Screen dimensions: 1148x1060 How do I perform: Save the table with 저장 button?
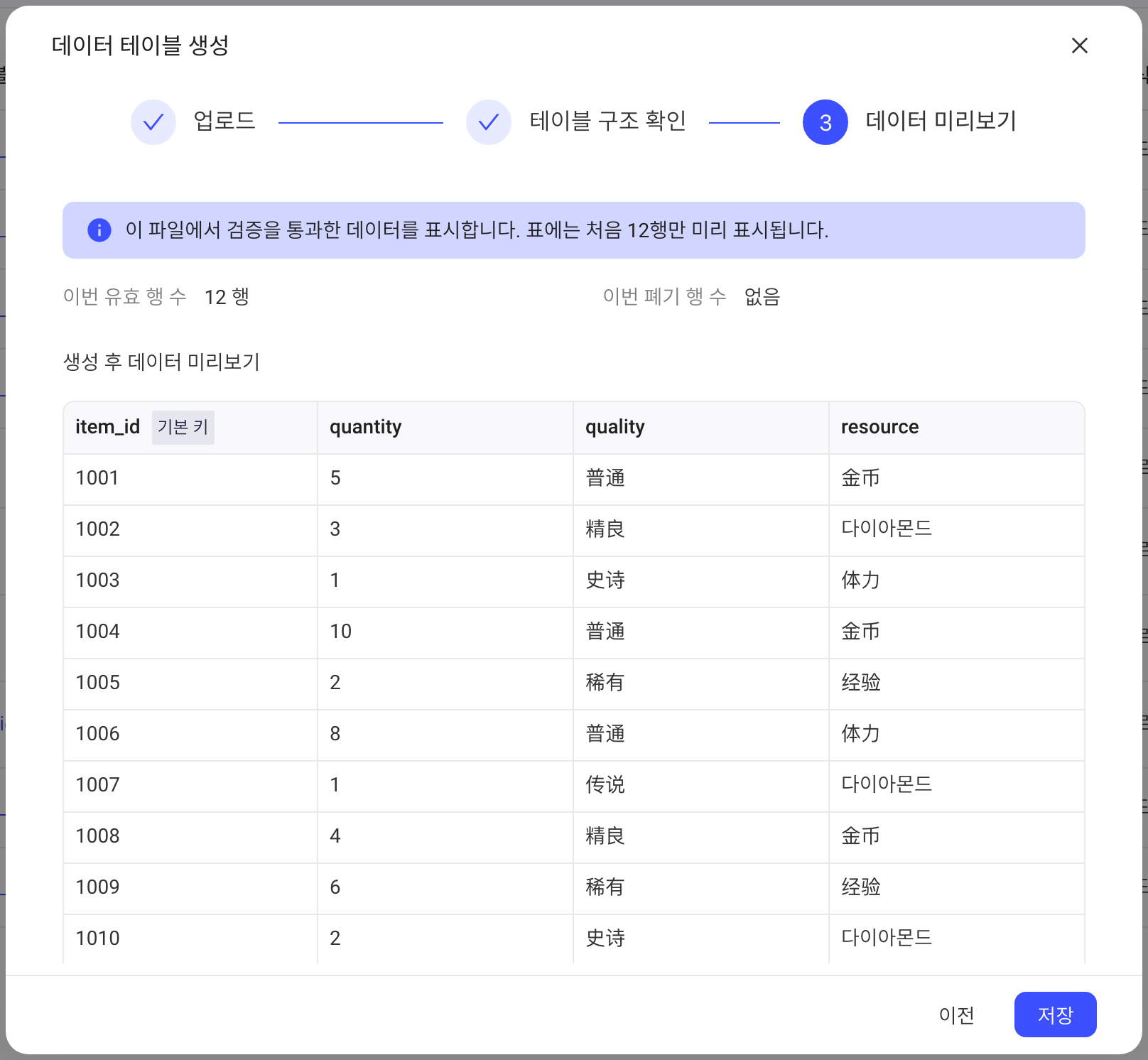tap(1055, 1015)
